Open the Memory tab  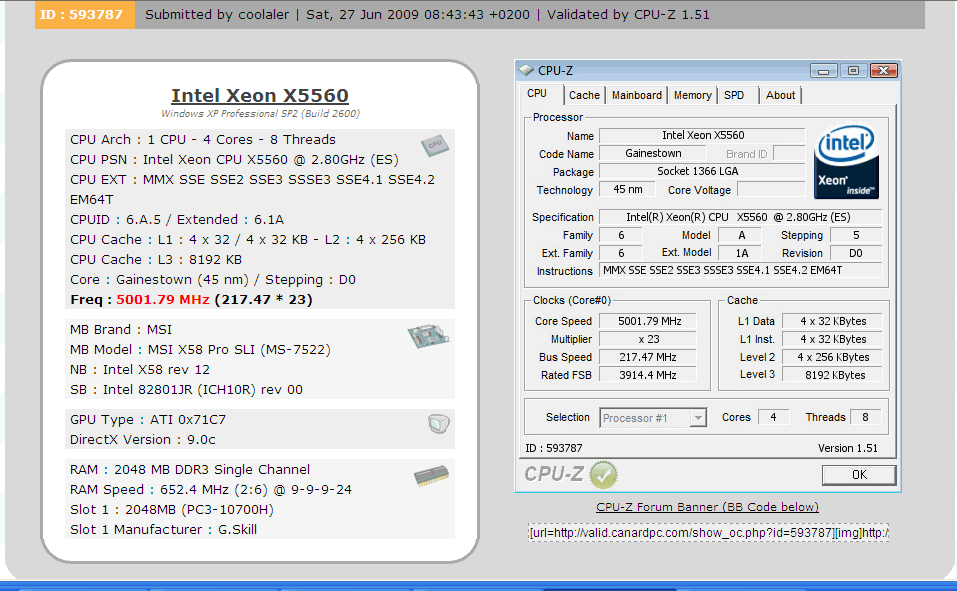coord(692,95)
